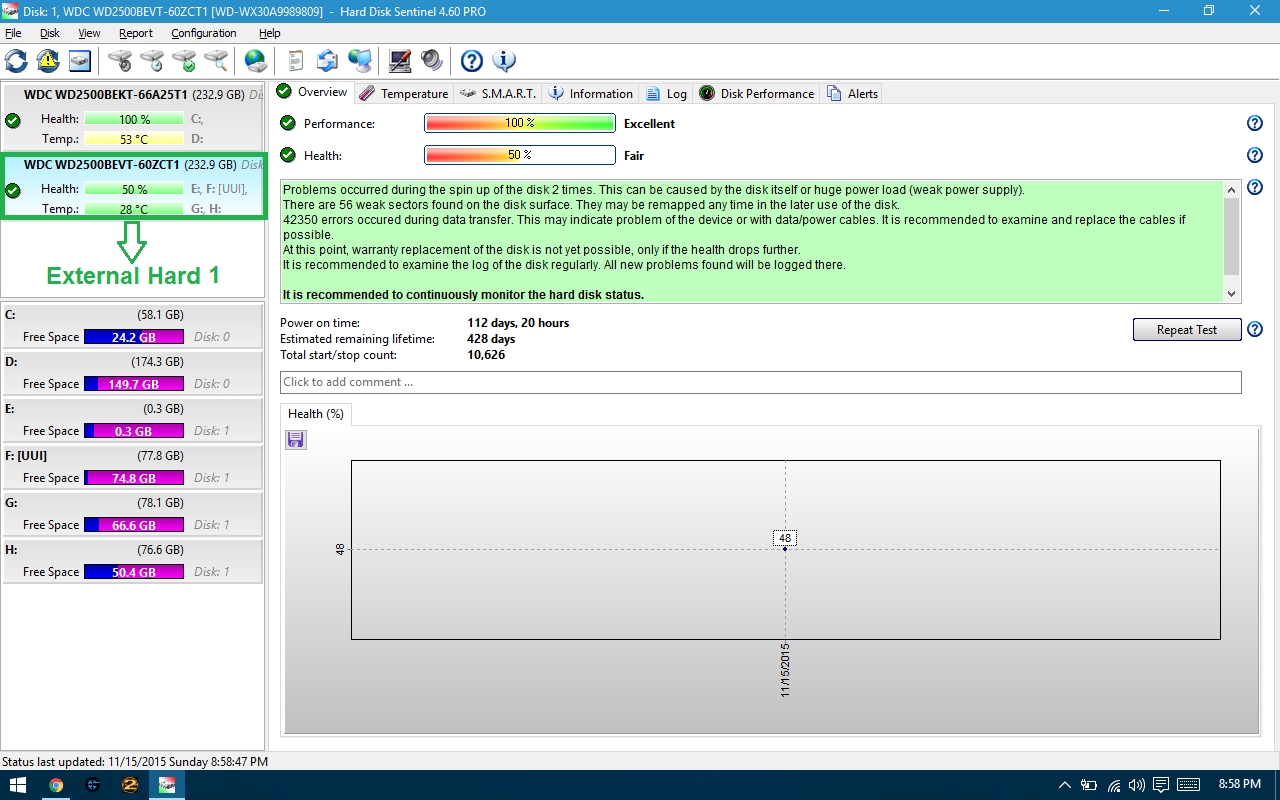The height and width of the screenshot is (800, 1280).
Task: Click the Health 50 % bar in overview
Action: click(520, 156)
